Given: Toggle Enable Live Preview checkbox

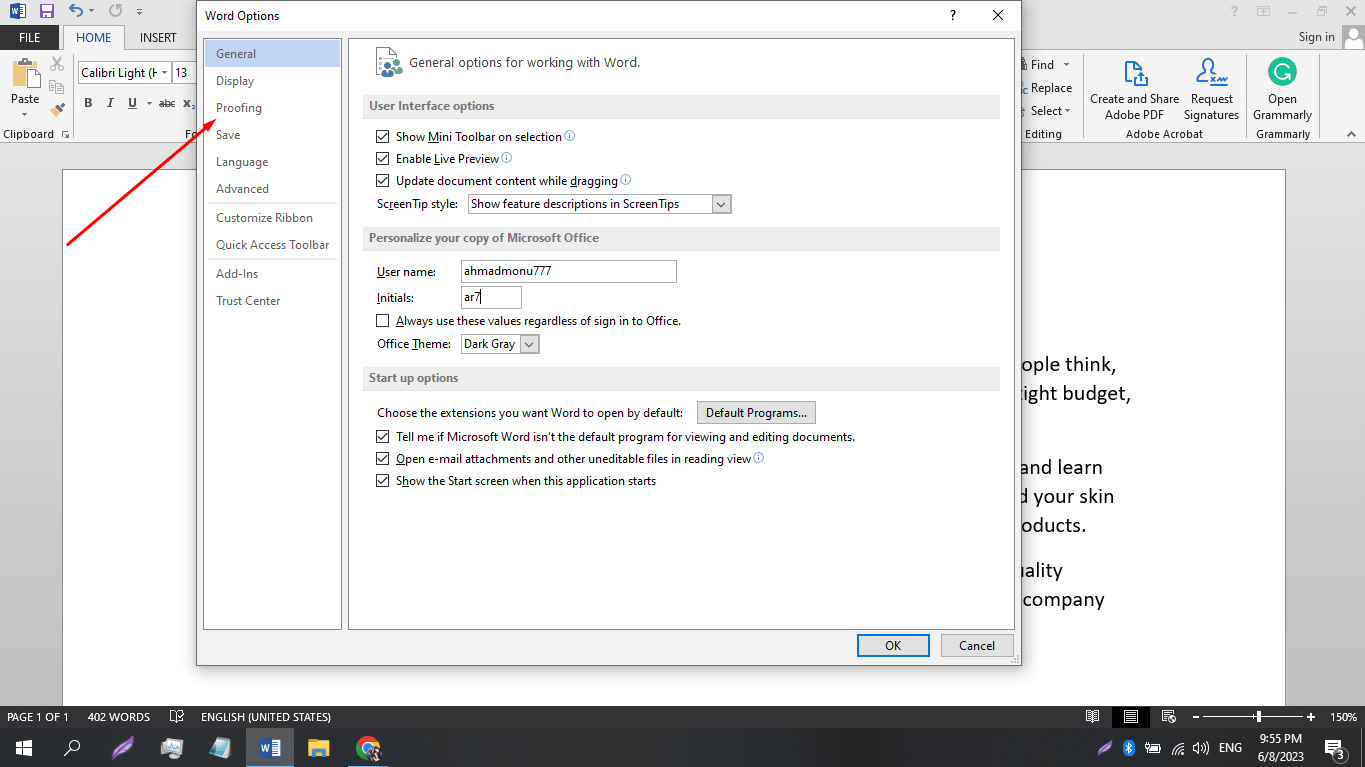Looking at the screenshot, I should pyautogui.click(x=382, y=159).
